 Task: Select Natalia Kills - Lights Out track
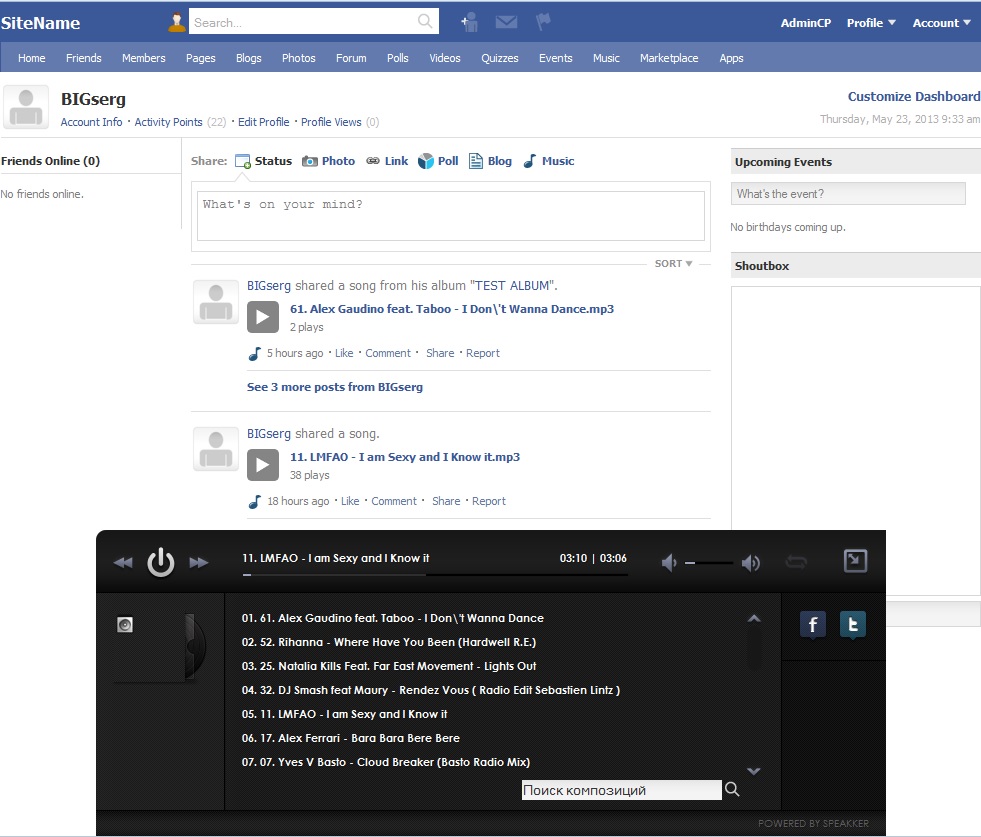point(389,666)
